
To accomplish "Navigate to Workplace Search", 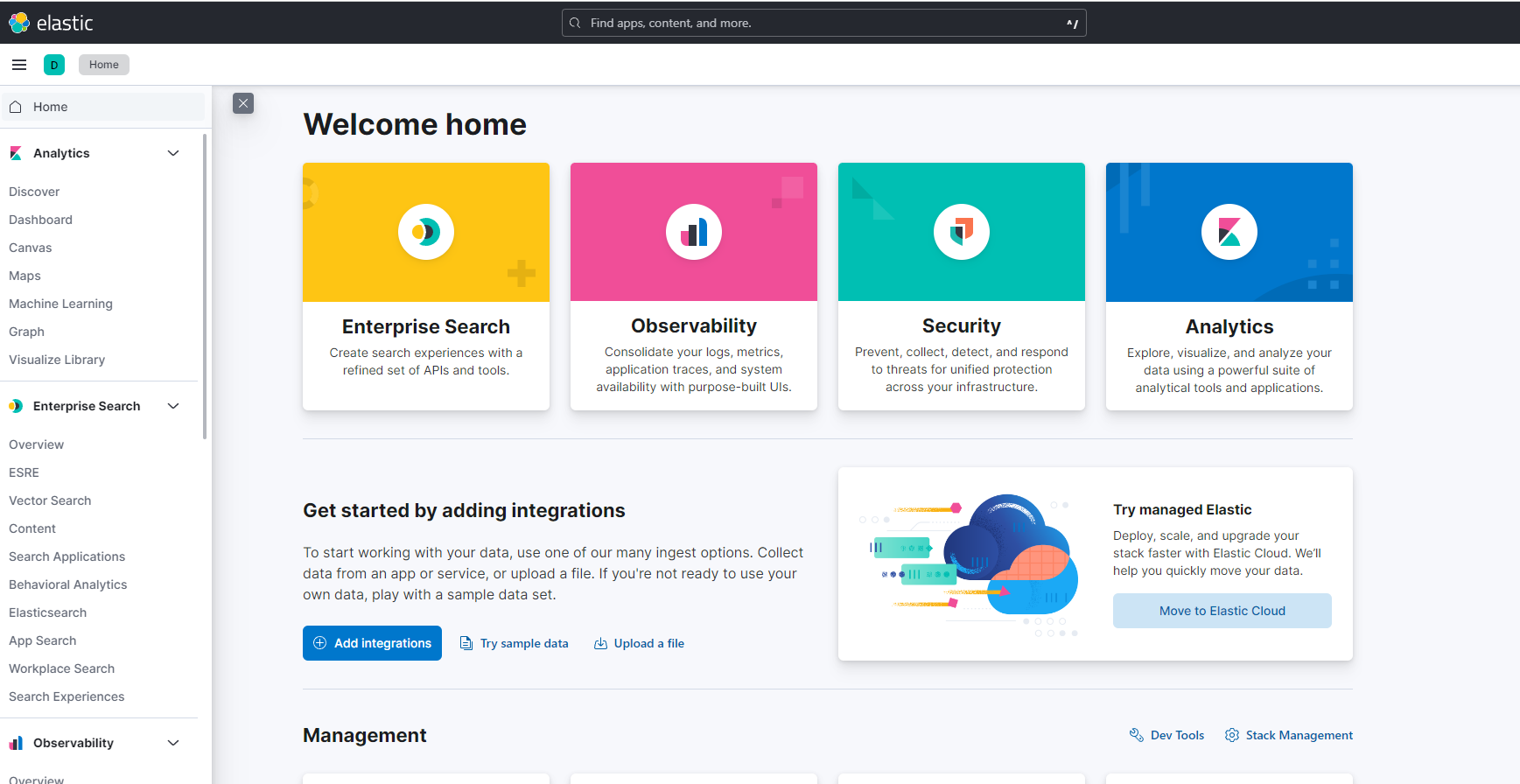I will 61,668.
